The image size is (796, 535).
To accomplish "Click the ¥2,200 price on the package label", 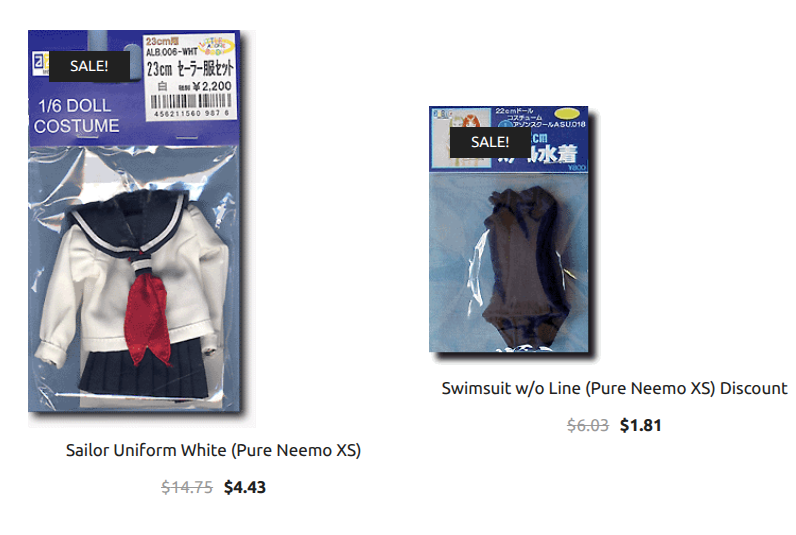I will [216, 86].
